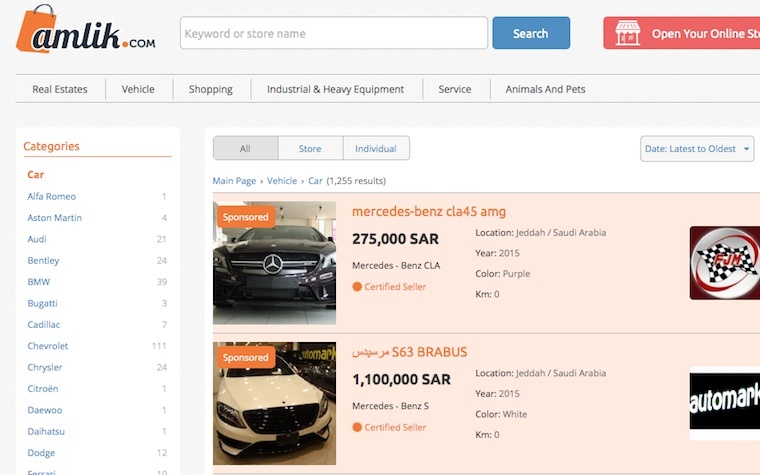The width and height of the screenshot is (760, 475).
Task: Click the Mercedes - Benz CLA model text
Action: click(396, 266)
